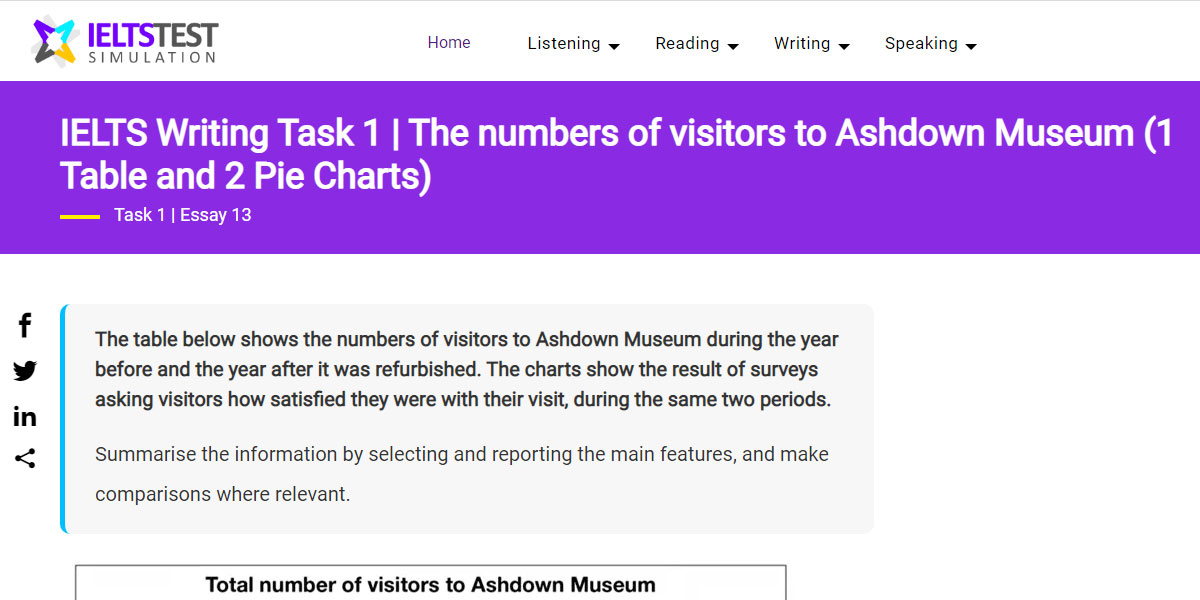Image resolution: width=1200 pixels, height=600 pixels.
Task: Expand the Writing dropdown arrow
Action: coord(845,45)
